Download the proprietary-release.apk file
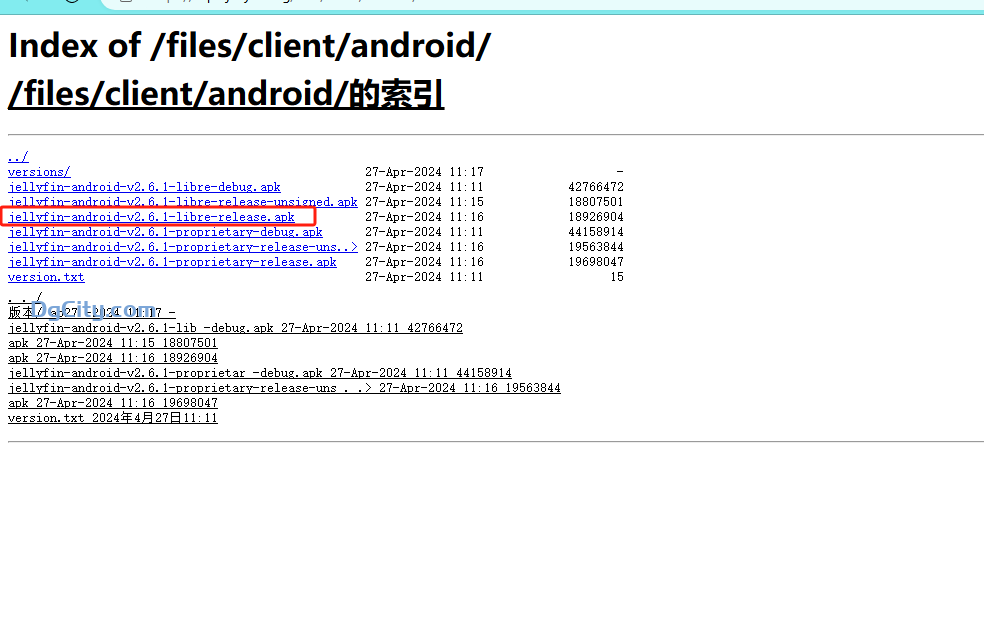Viewport: 984px width, 634px height. pos(172,262)
